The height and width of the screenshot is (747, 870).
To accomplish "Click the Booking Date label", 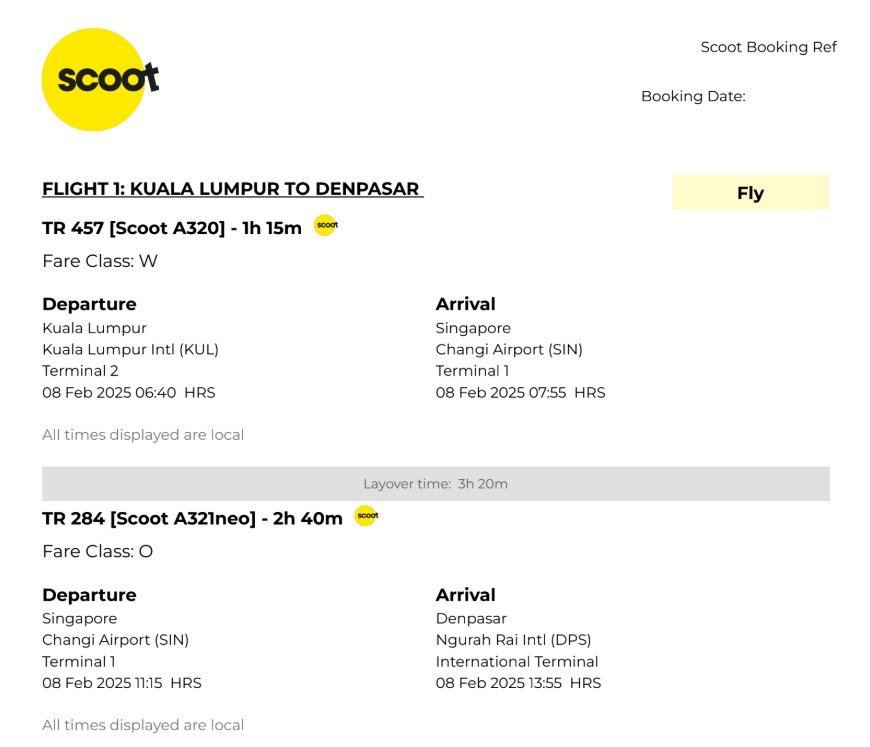I will [693, 96].
